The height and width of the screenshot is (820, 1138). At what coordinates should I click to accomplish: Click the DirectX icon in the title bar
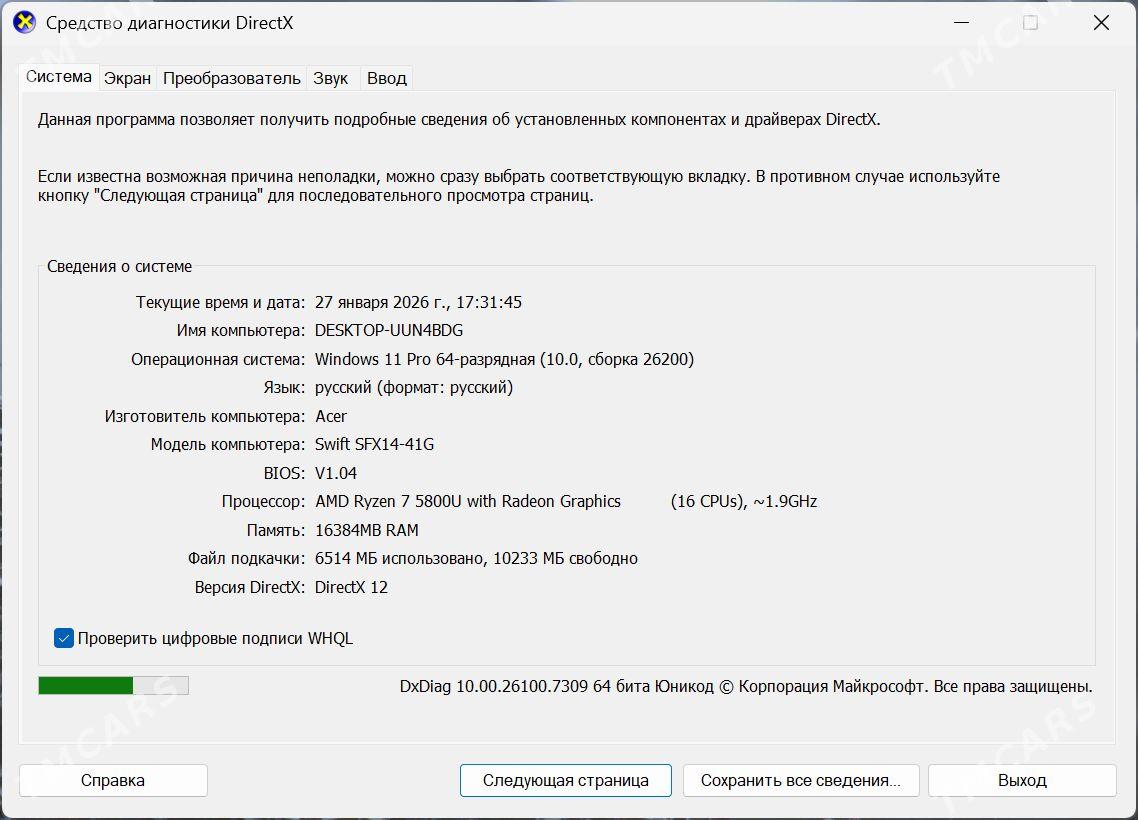pos(24,22)
